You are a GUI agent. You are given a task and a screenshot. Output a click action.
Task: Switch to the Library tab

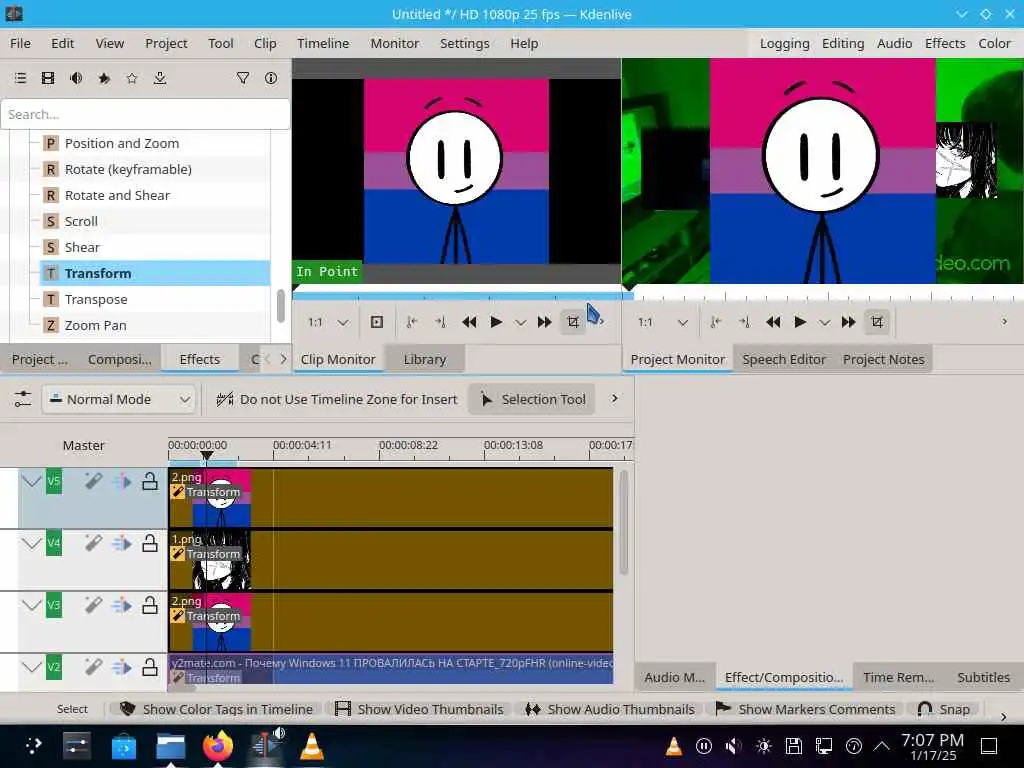point(424,359)
